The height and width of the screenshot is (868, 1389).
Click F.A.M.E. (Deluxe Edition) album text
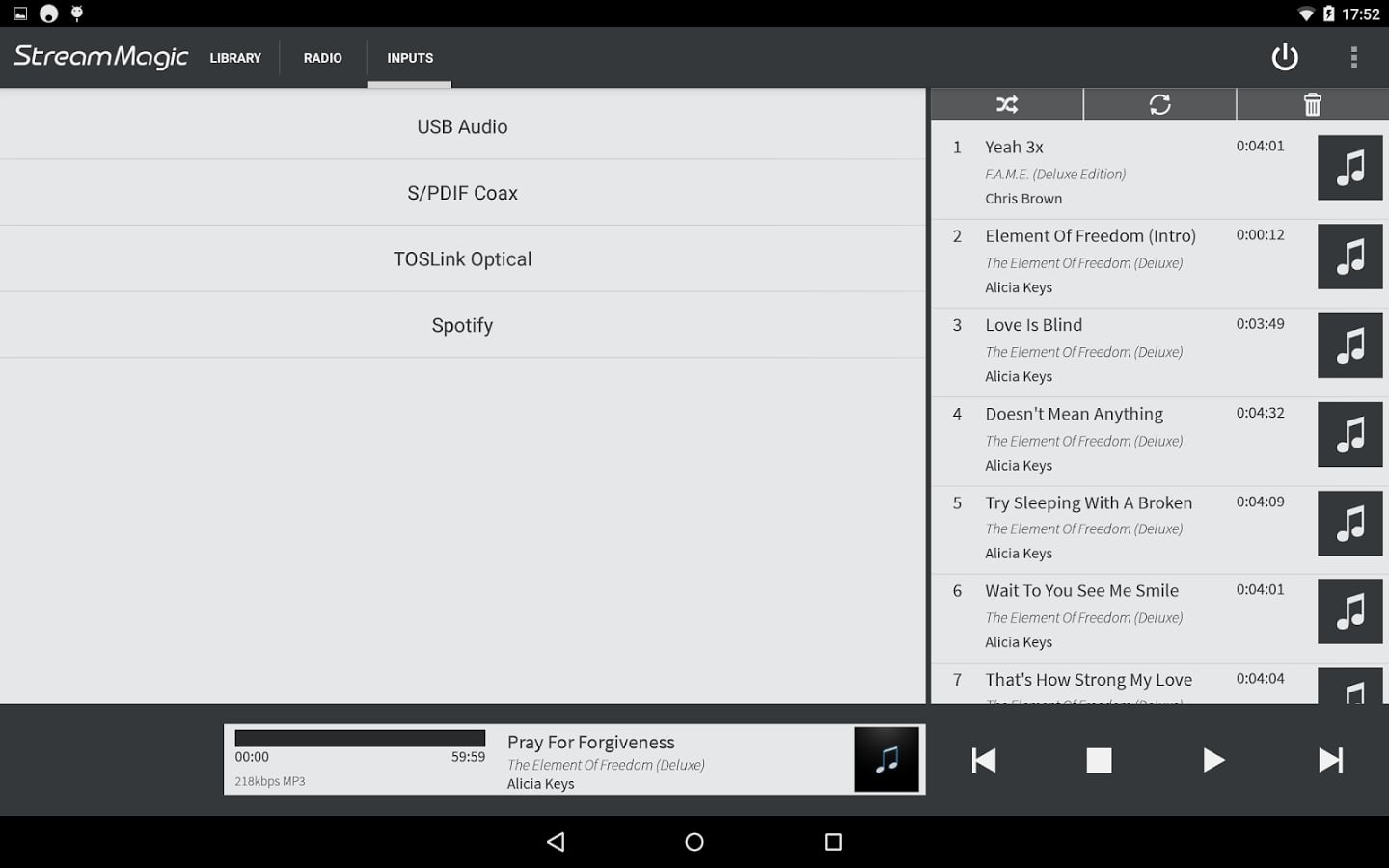[x=1055, y=175]
